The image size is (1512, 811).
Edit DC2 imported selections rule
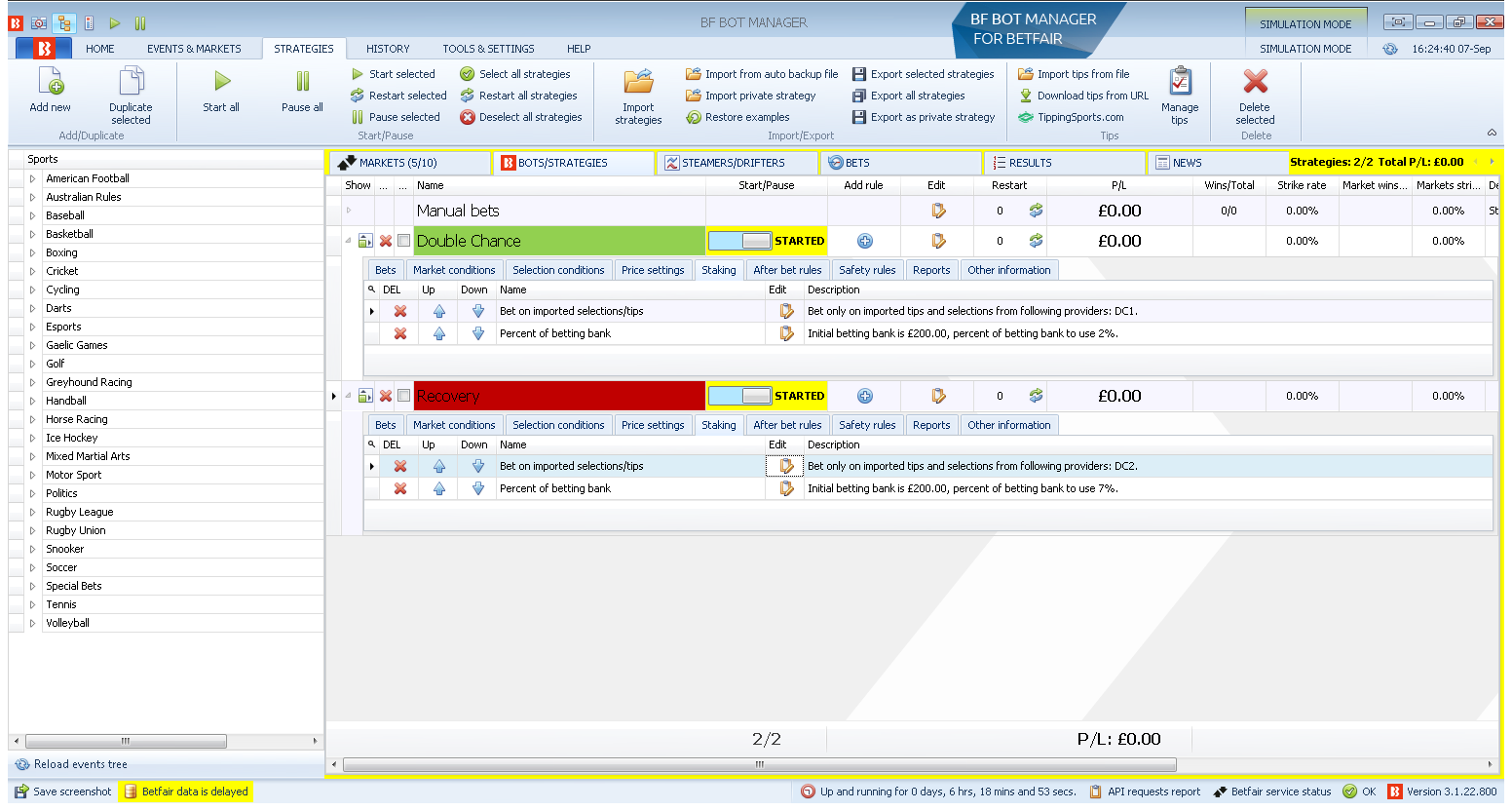click(786, 466)
